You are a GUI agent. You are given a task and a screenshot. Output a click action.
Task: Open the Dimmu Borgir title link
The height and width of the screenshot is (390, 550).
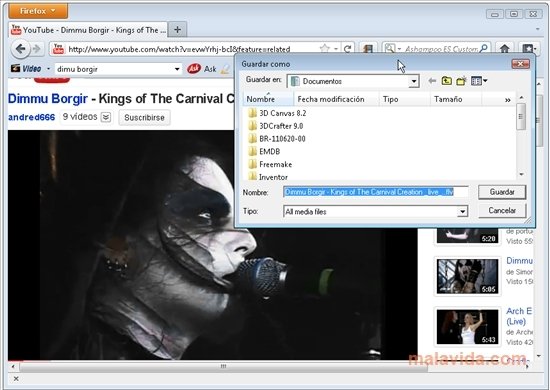[x=48, y=99]
